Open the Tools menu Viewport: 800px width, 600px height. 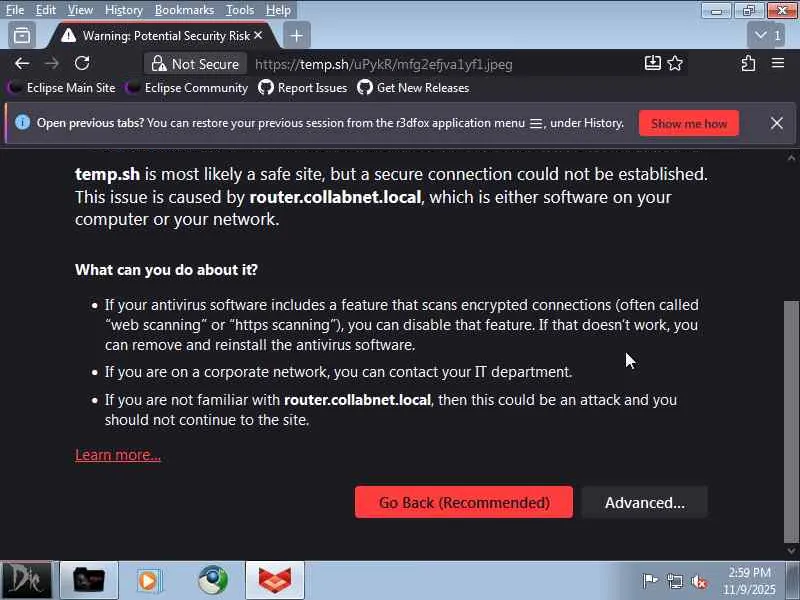pyautogui.click(x=240, y=10)
